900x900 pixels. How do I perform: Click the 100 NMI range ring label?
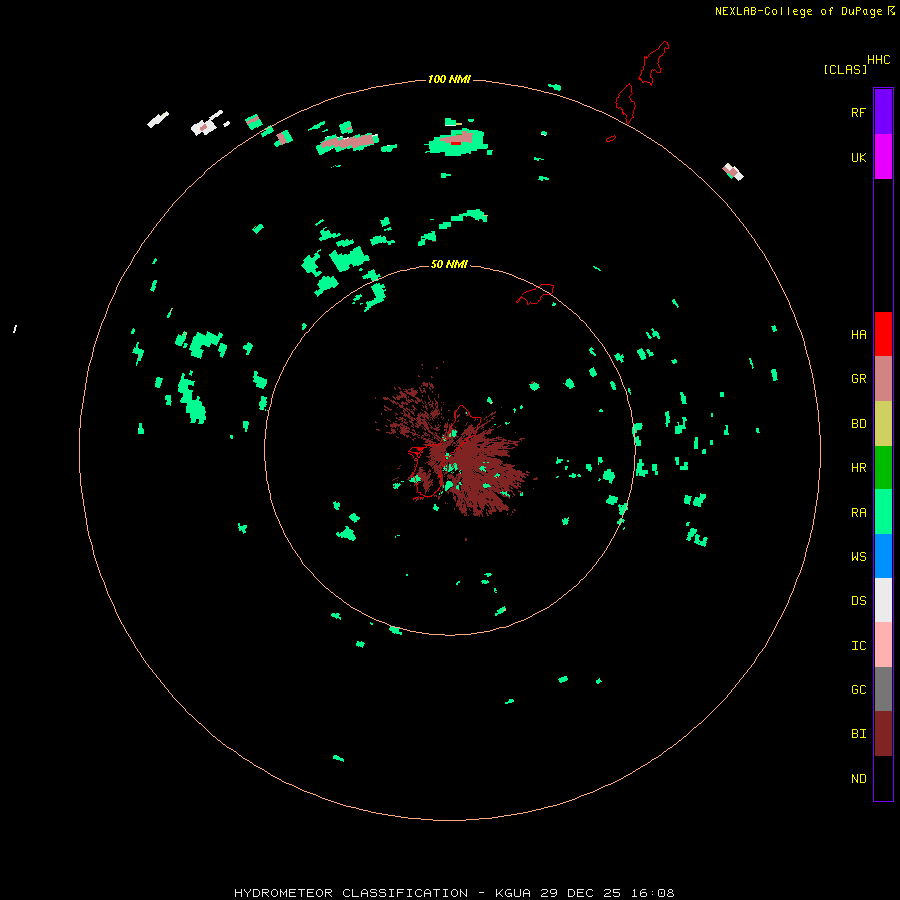[x=449, y=79]
